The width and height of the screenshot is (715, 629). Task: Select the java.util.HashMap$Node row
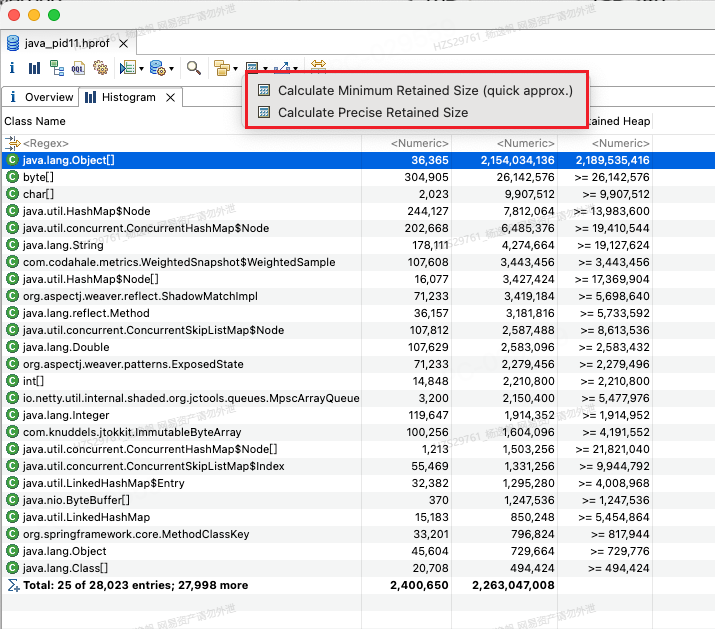(358, 211)
